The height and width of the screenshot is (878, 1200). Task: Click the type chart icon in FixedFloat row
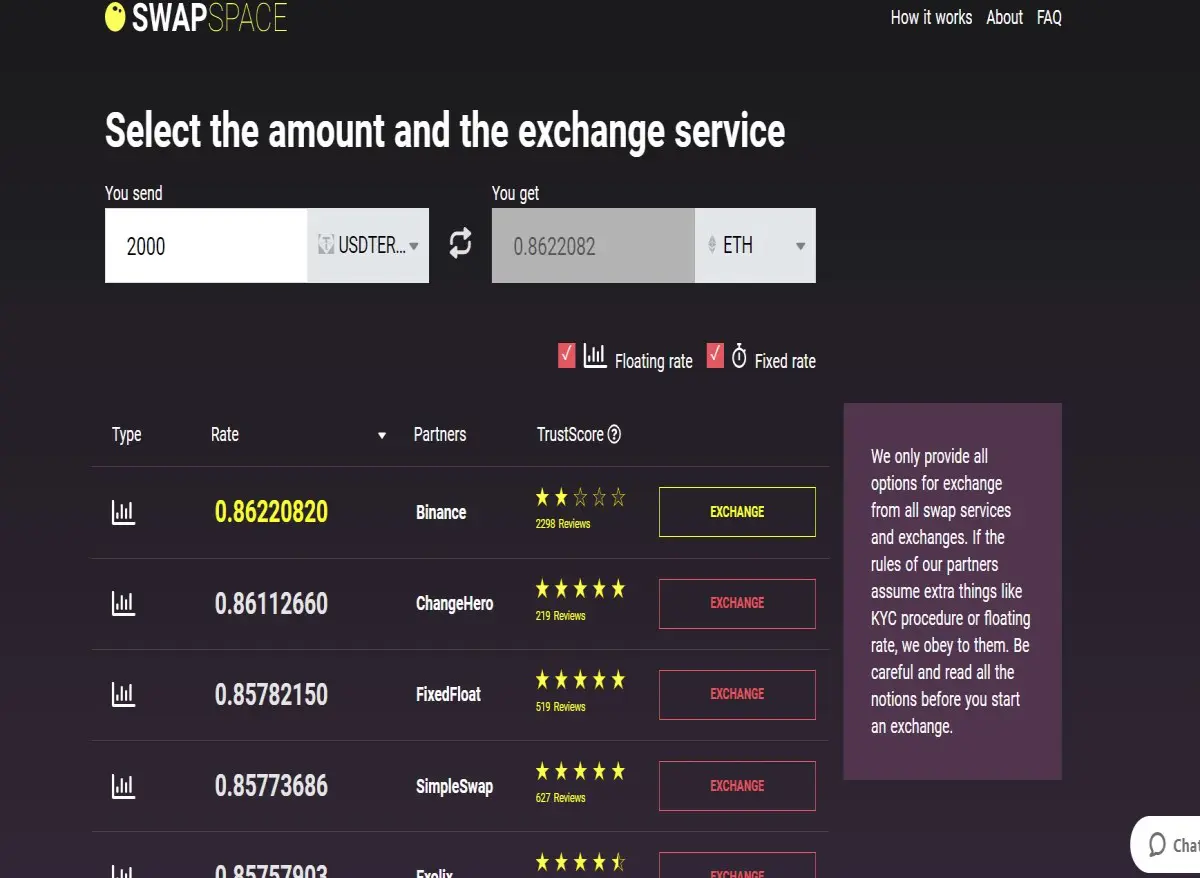click(x=123, y=694)
